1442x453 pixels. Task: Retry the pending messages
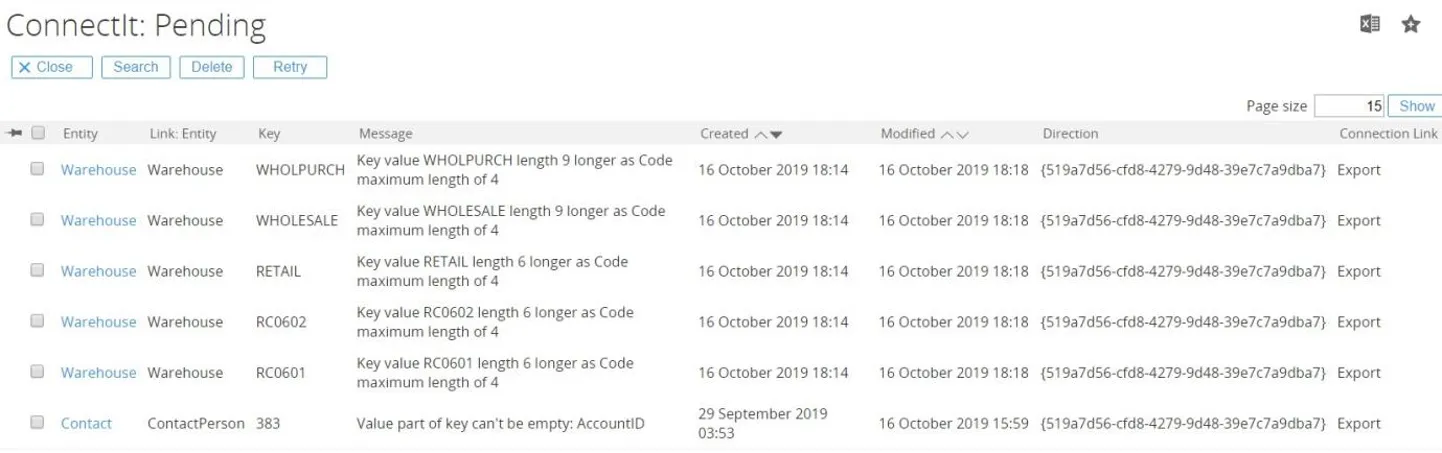[x=290, y=67]
